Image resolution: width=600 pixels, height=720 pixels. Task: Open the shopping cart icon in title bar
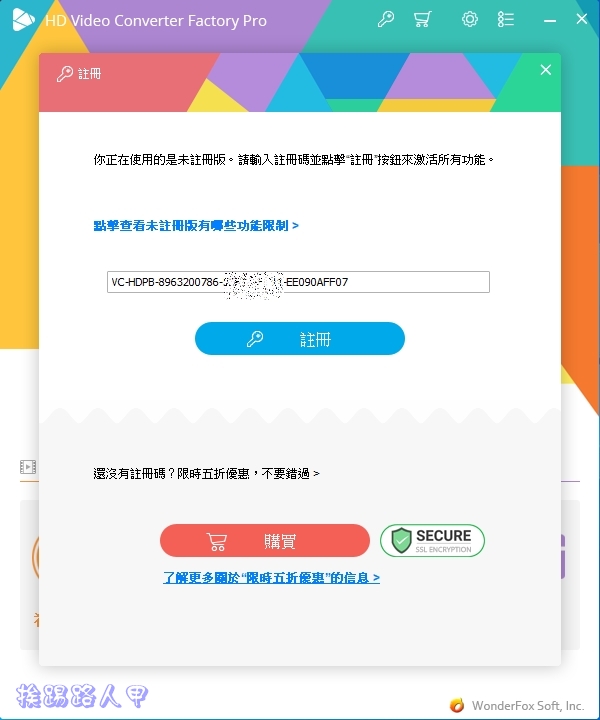point(422,19)
